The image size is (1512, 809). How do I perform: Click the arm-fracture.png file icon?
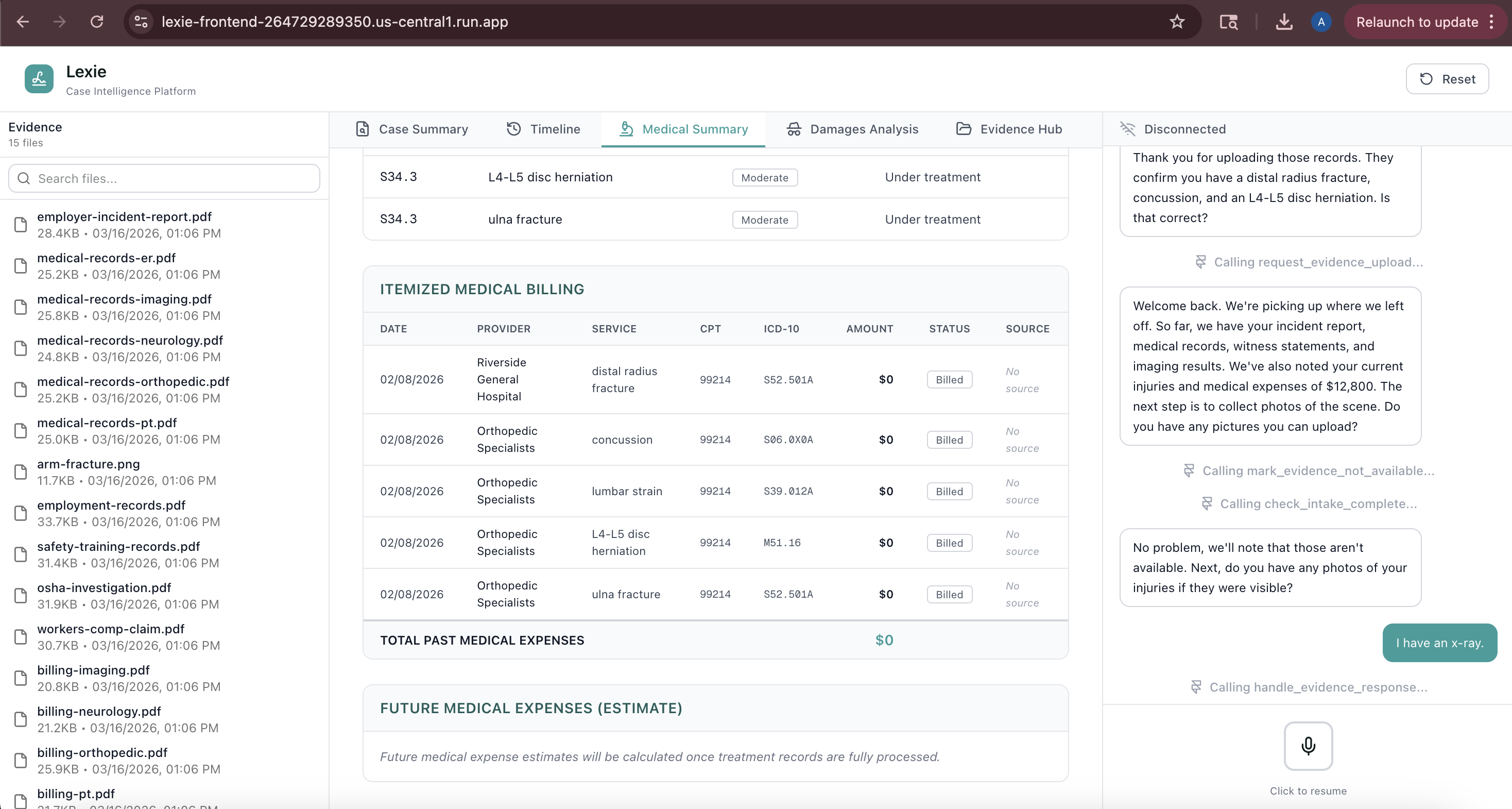pos(21,473)
